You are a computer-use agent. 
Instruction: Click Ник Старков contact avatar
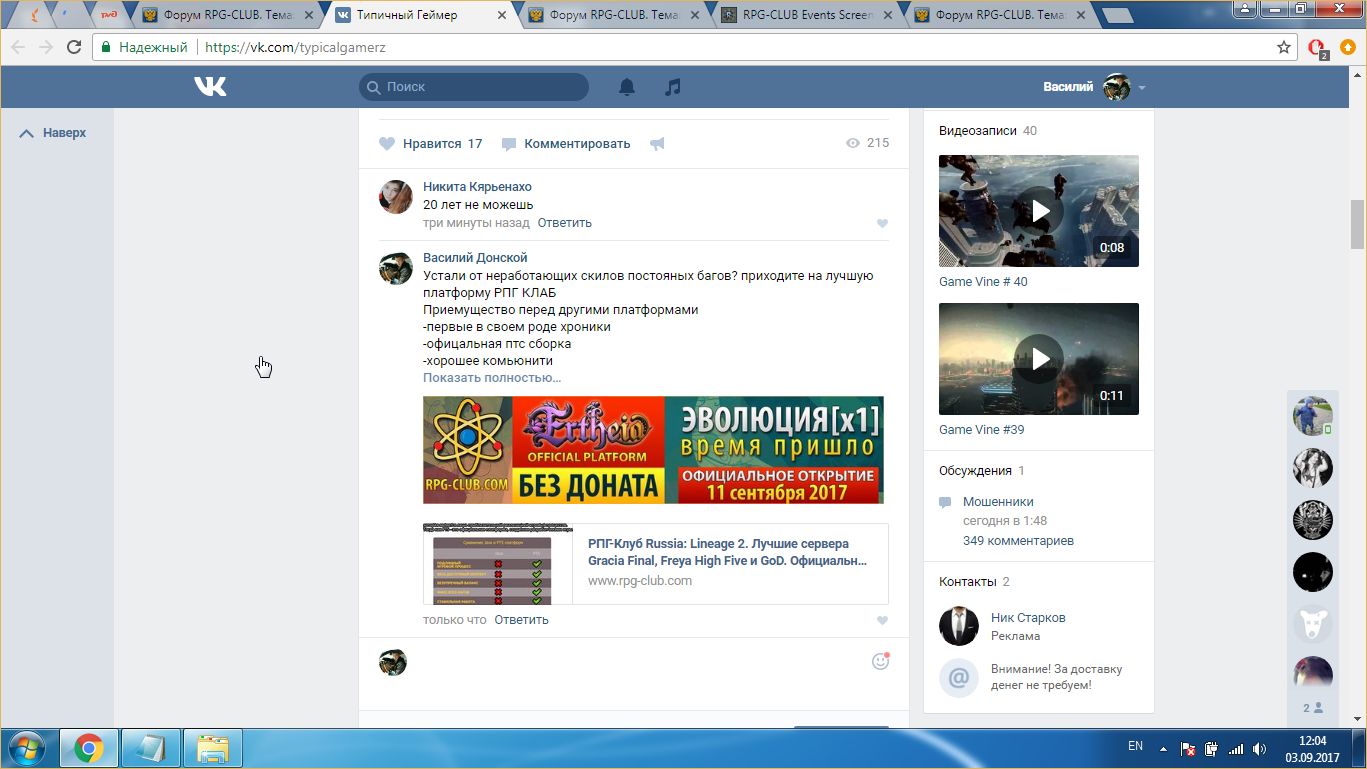pyautogui.click(x=959, y=626)
